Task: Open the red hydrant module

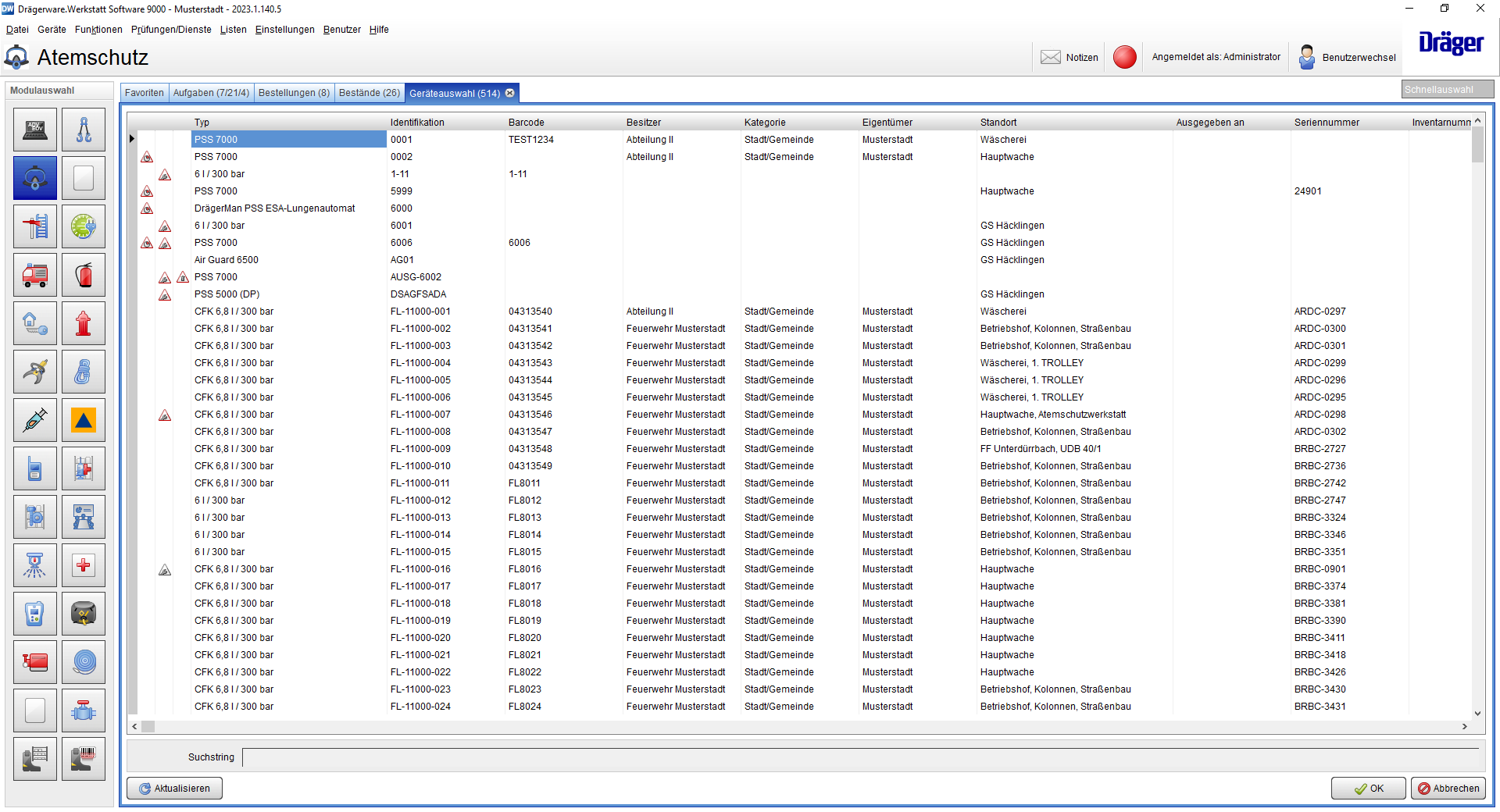Action: pos(84,323)
